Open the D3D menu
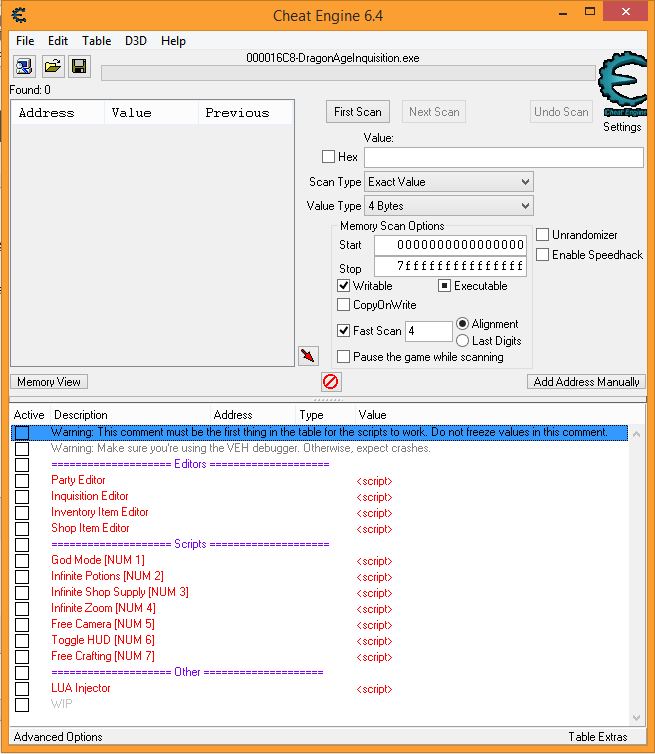Viewport: 655px width, 754px height. 136,41
